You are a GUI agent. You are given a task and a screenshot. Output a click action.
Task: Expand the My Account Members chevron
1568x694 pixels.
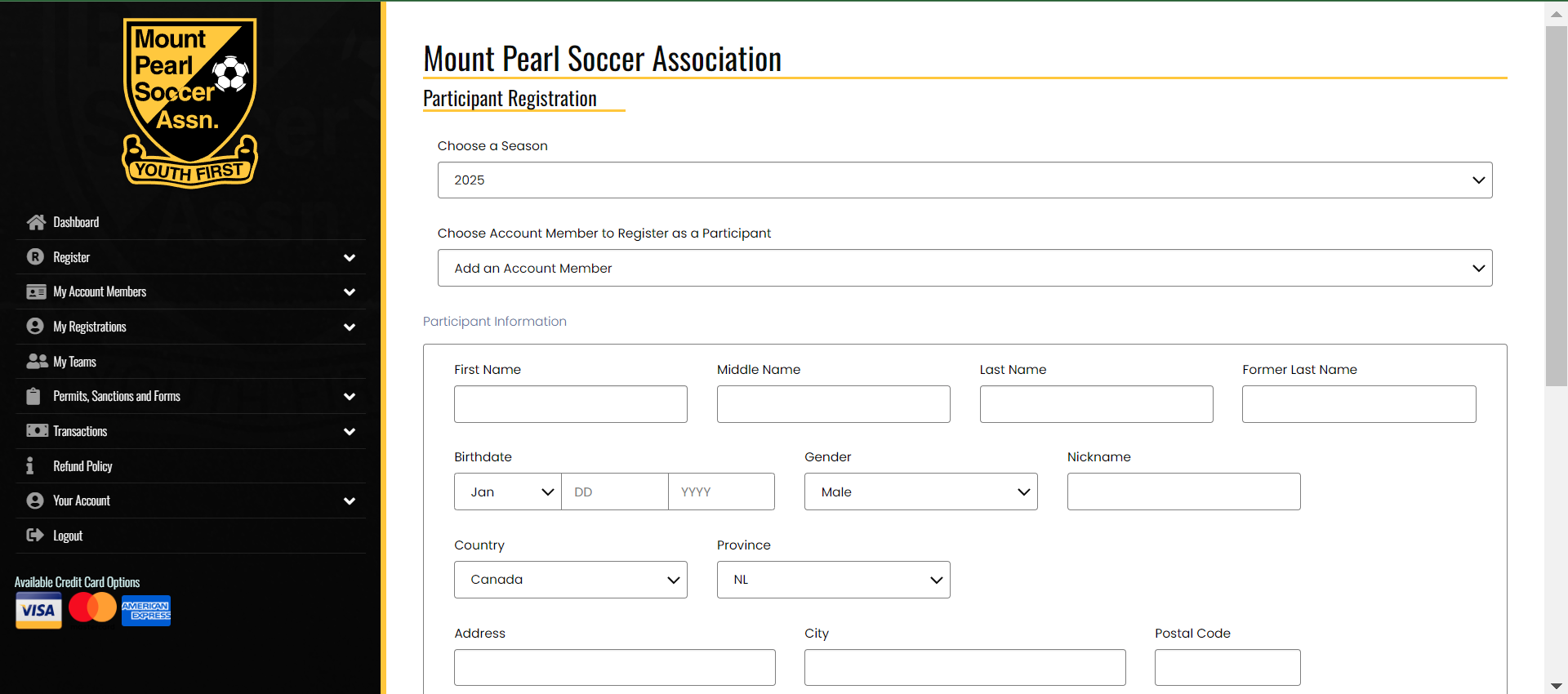[350, 291]
